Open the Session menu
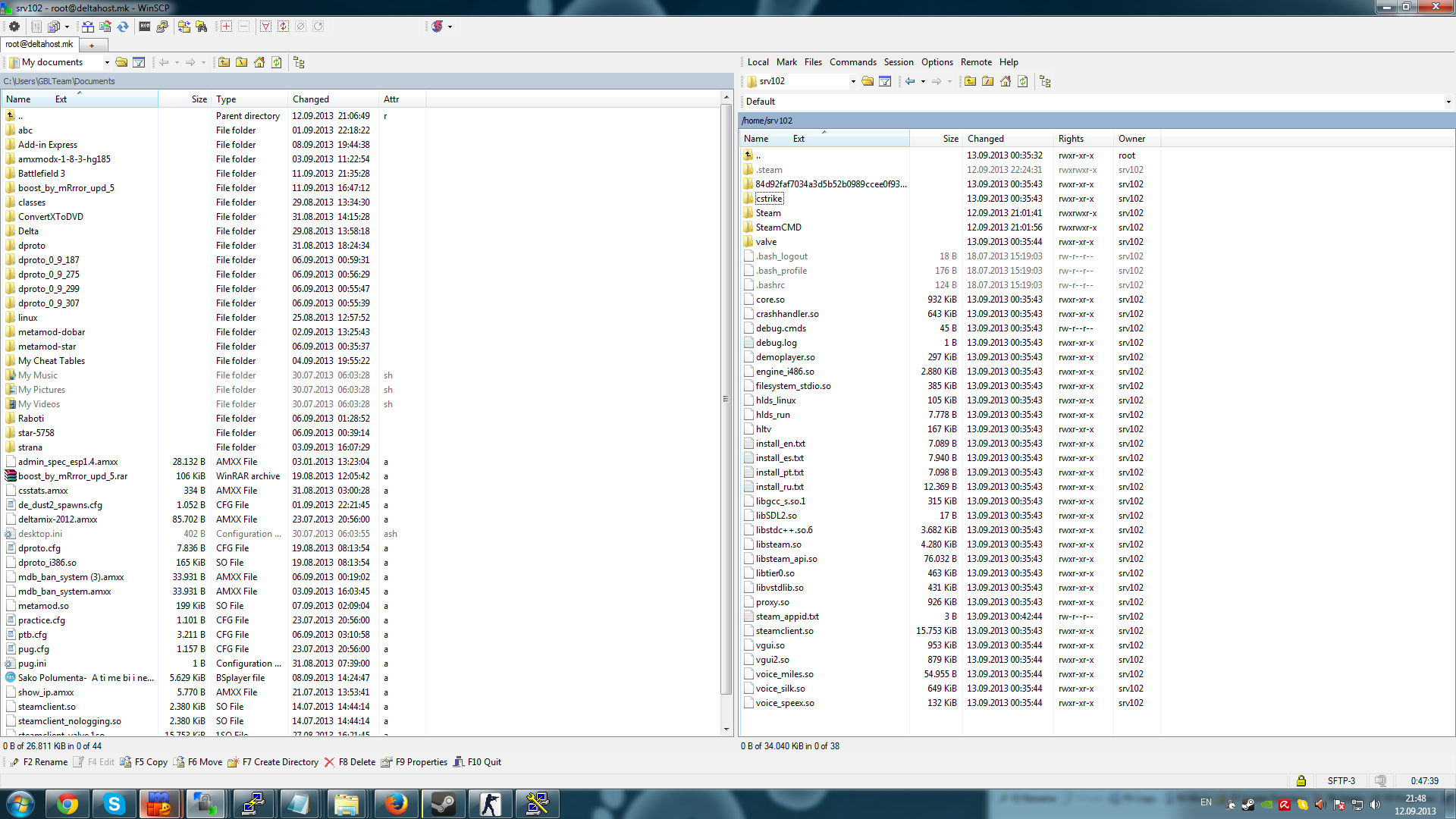Image resolution: width=1456 pixels, height=819 pixels. pos(899,62)
